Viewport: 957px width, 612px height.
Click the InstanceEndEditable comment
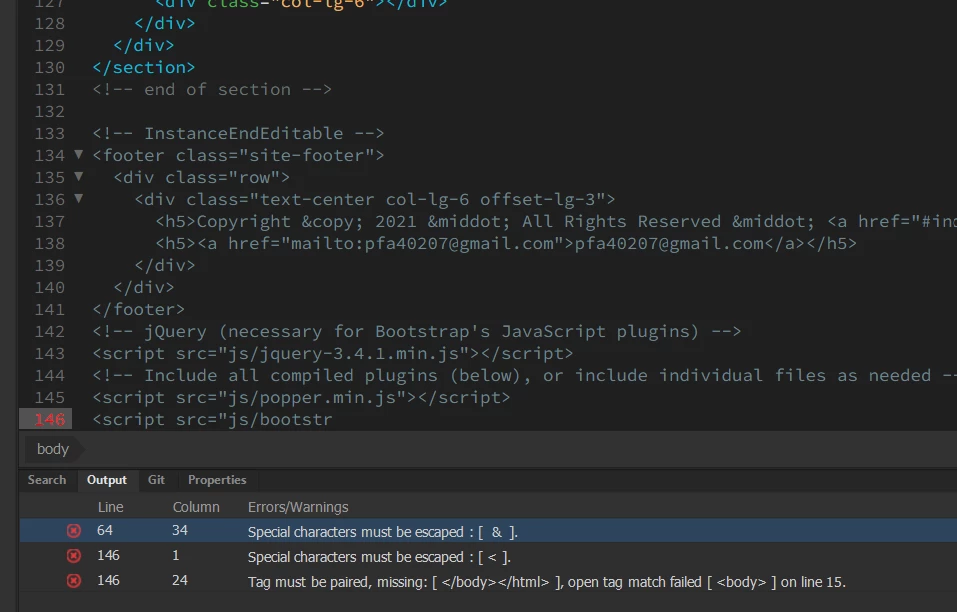[x=239, y=134]
